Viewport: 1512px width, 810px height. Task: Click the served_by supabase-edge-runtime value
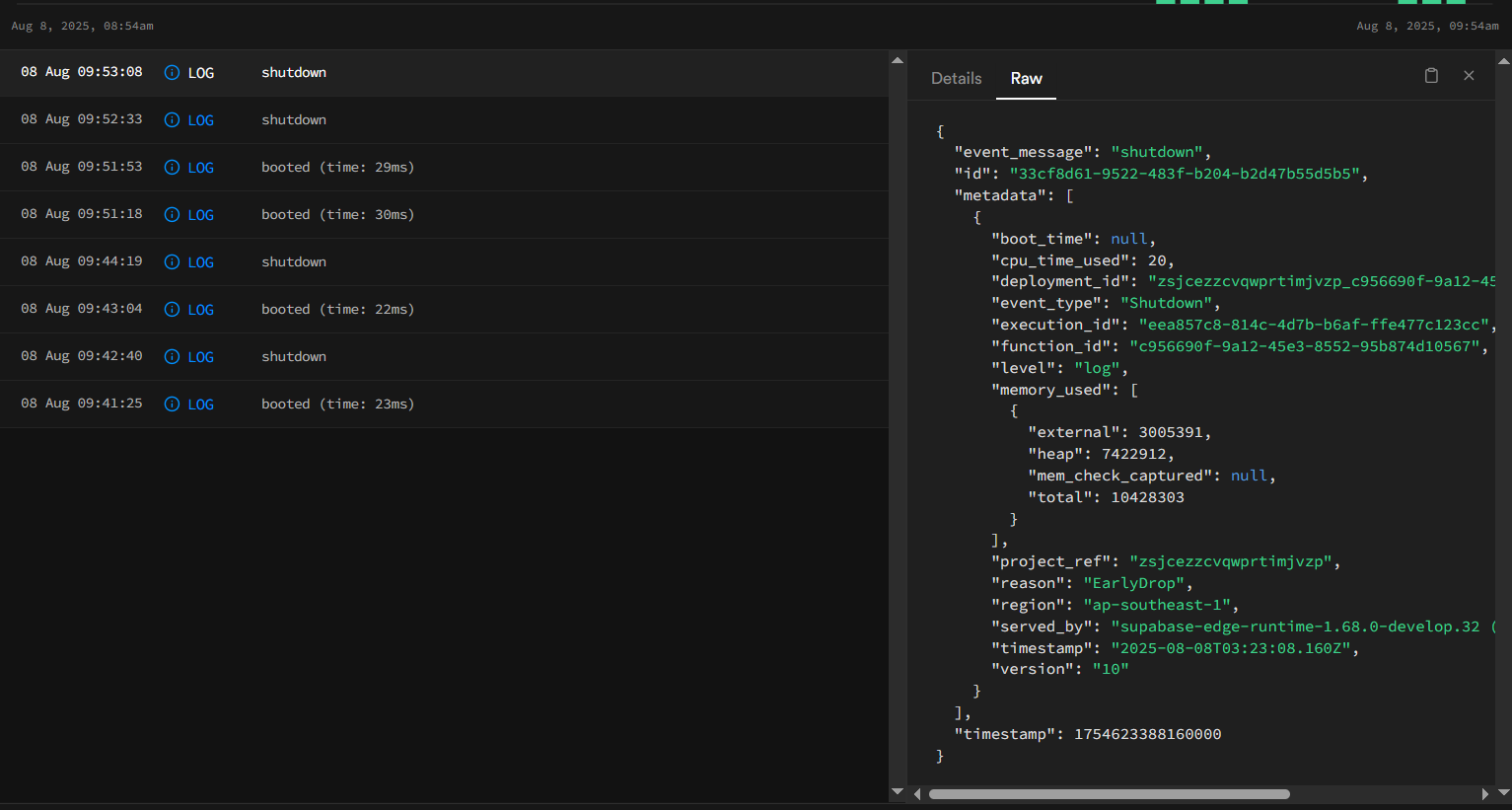click(1303, 626)
